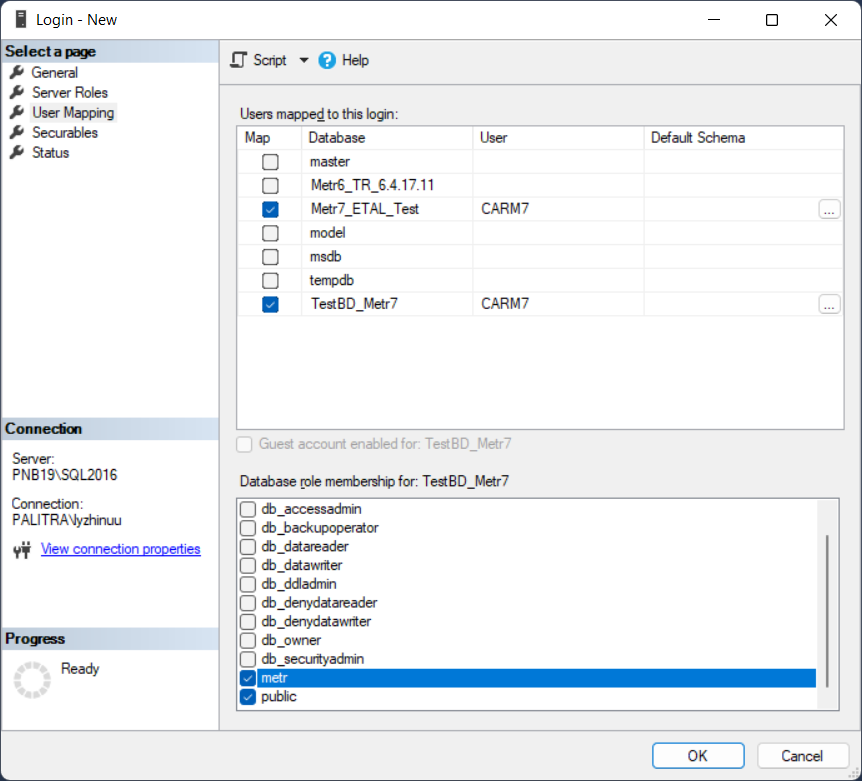Viewport: 862px width, 781px height.
Task: Open the Status page
Action: click(x=51, y=152)
